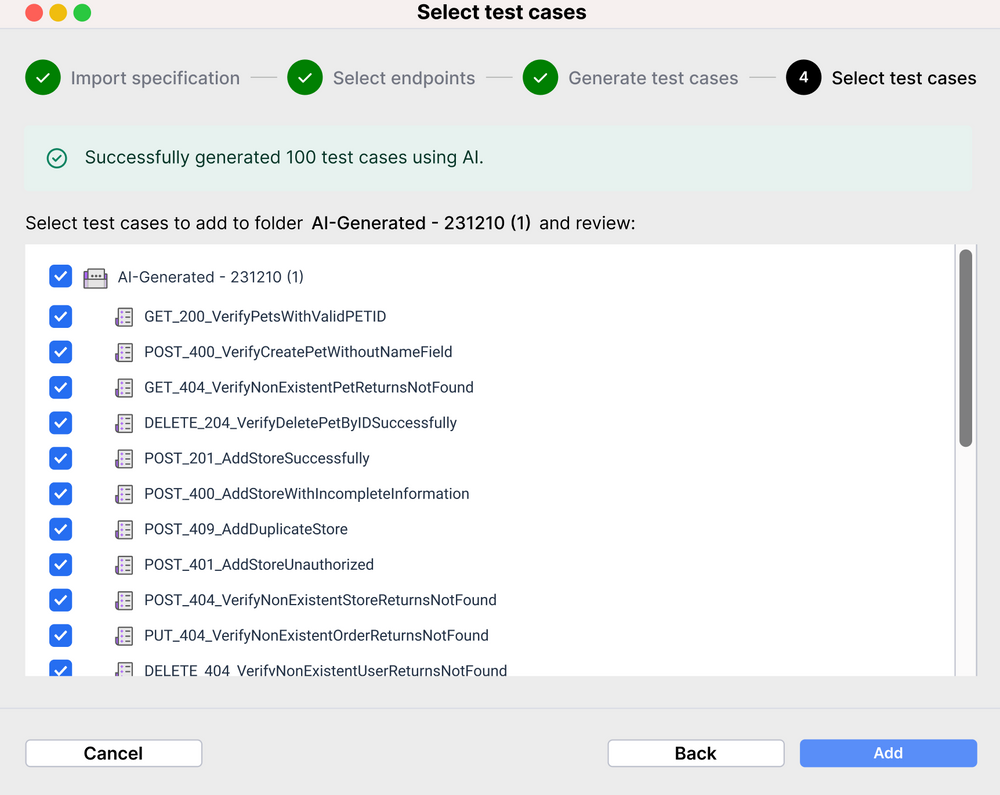Click the test case icon beside GET_200_VerifyPetsWithValidPETID

click(124, 316)
